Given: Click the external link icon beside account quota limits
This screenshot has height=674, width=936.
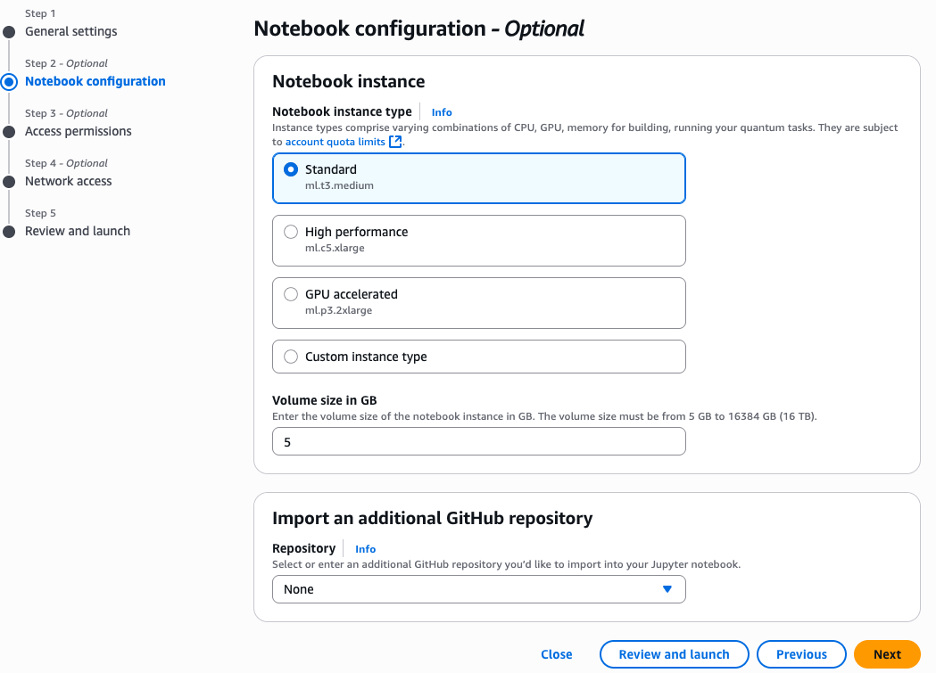Looking at the screenshot, I should tap(396, 142).
